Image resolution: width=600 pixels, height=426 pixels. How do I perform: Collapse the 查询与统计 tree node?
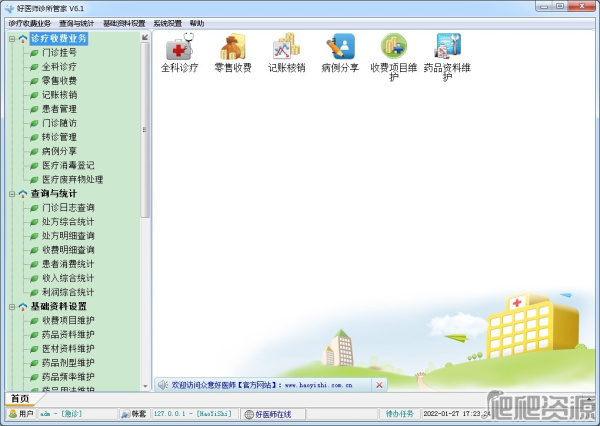coord(11,193)
